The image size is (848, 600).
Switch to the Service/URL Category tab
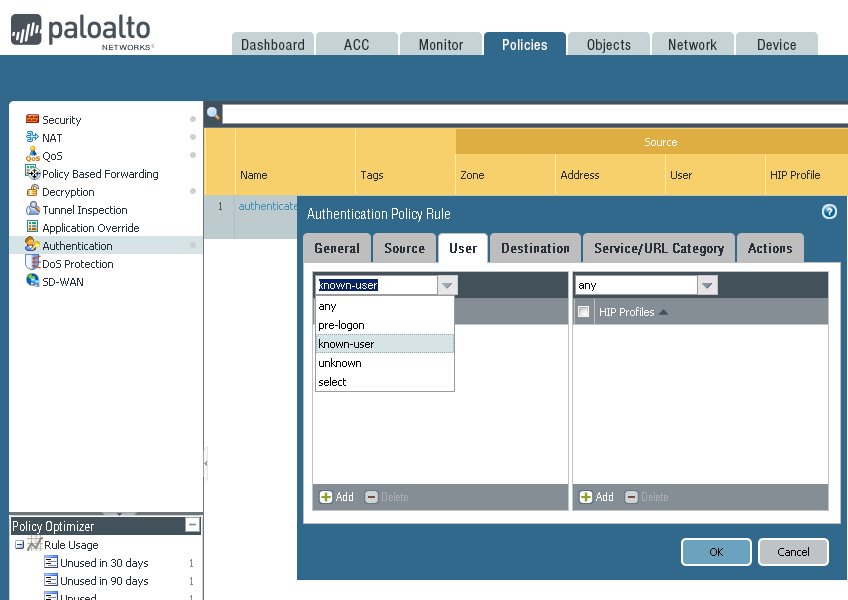(x=658, y=248)
